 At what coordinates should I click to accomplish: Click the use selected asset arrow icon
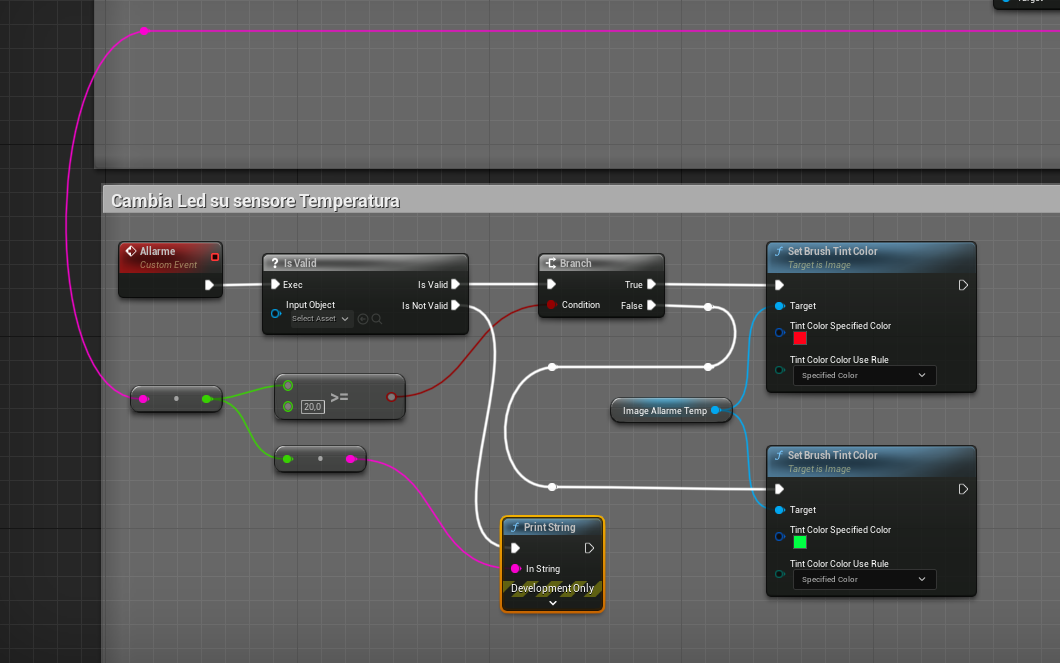[x=363, y=319]
